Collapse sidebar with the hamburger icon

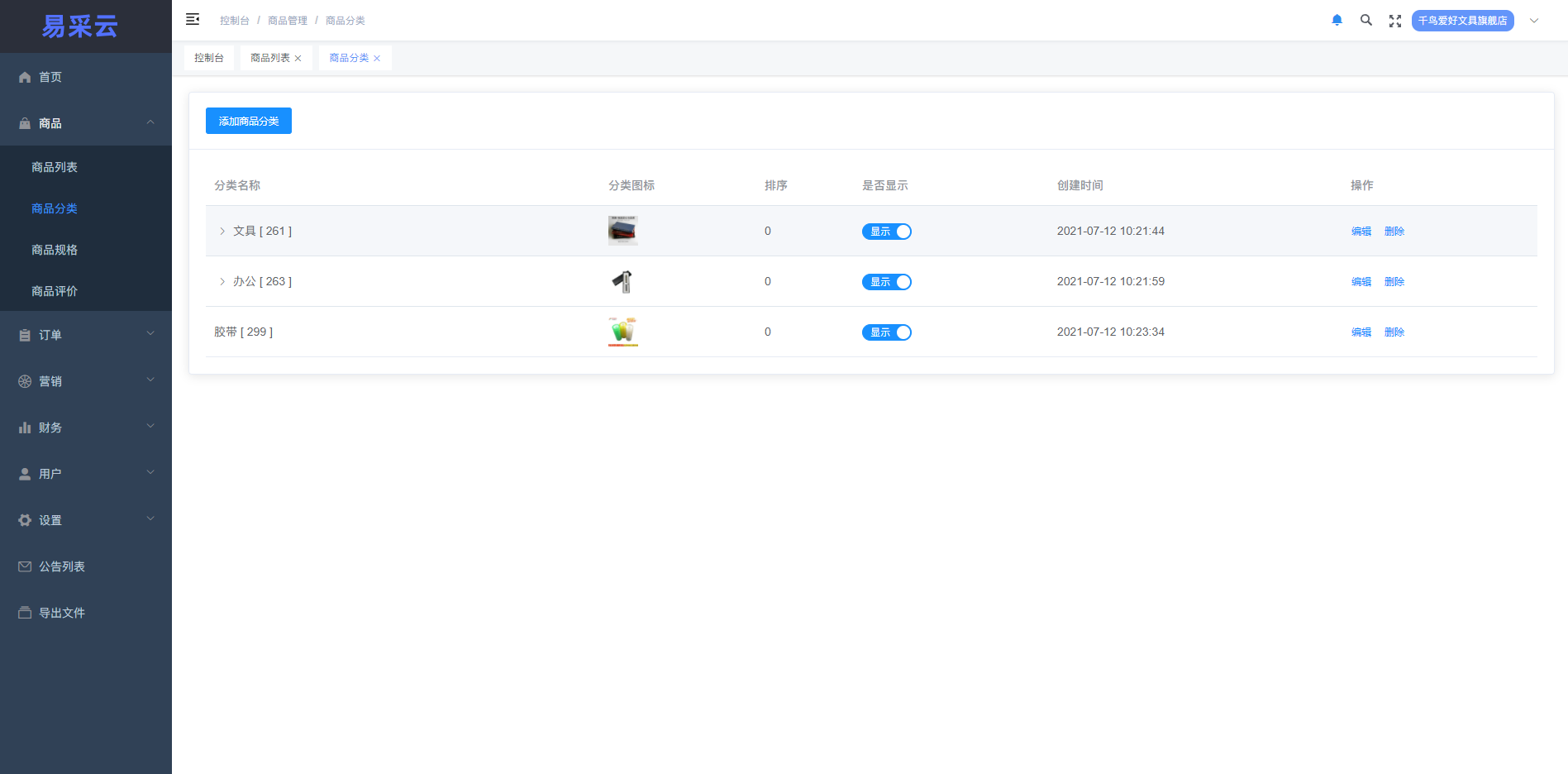click(193, 20)
